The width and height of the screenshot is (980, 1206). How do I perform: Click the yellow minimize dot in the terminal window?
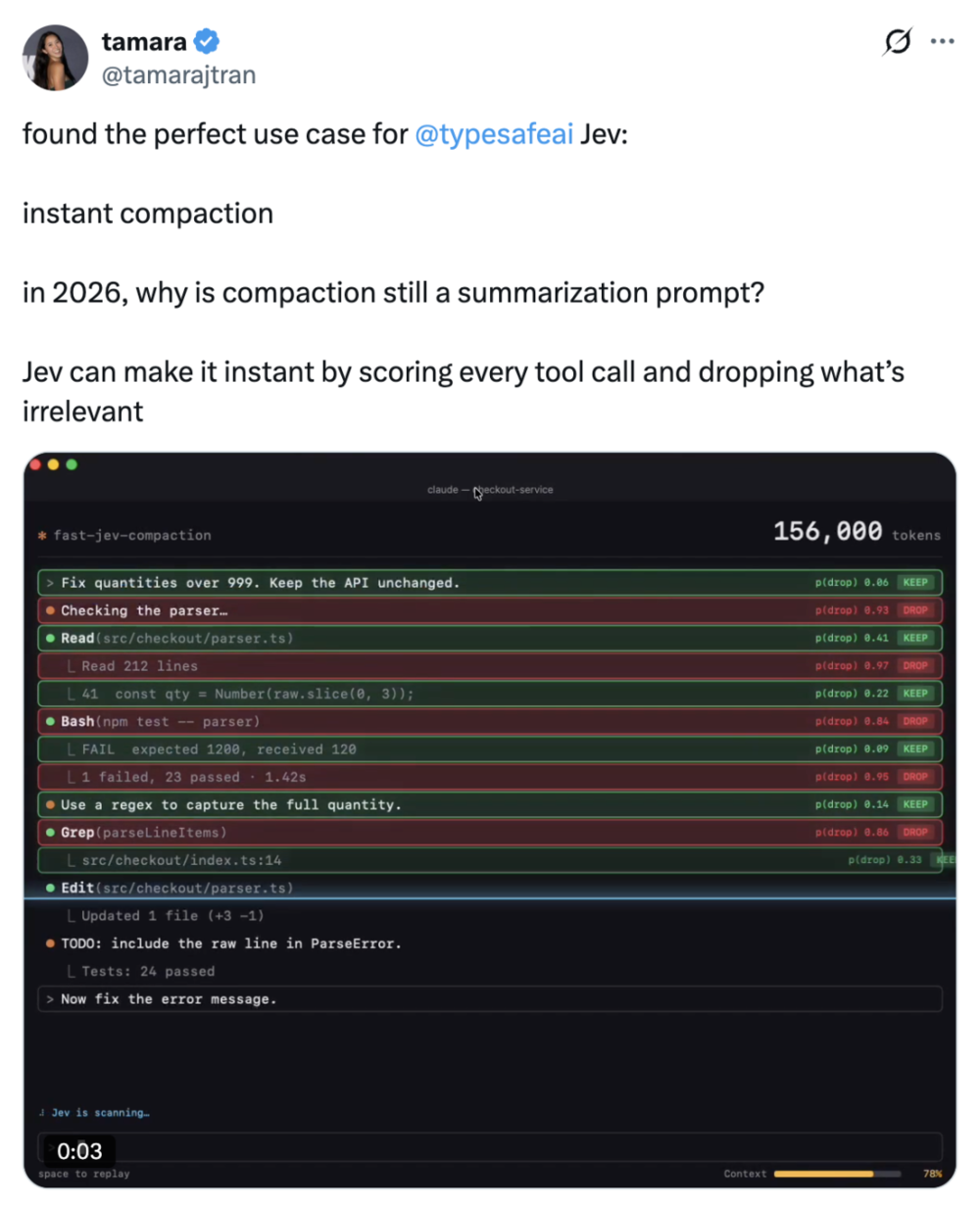(53, 464)
